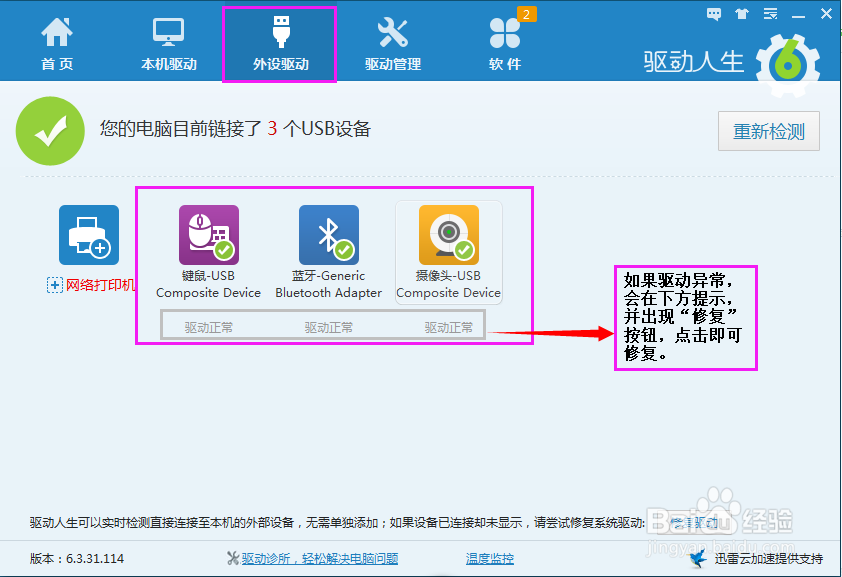
Task: Open the skin shirt icon
Action: coord(742,14)
